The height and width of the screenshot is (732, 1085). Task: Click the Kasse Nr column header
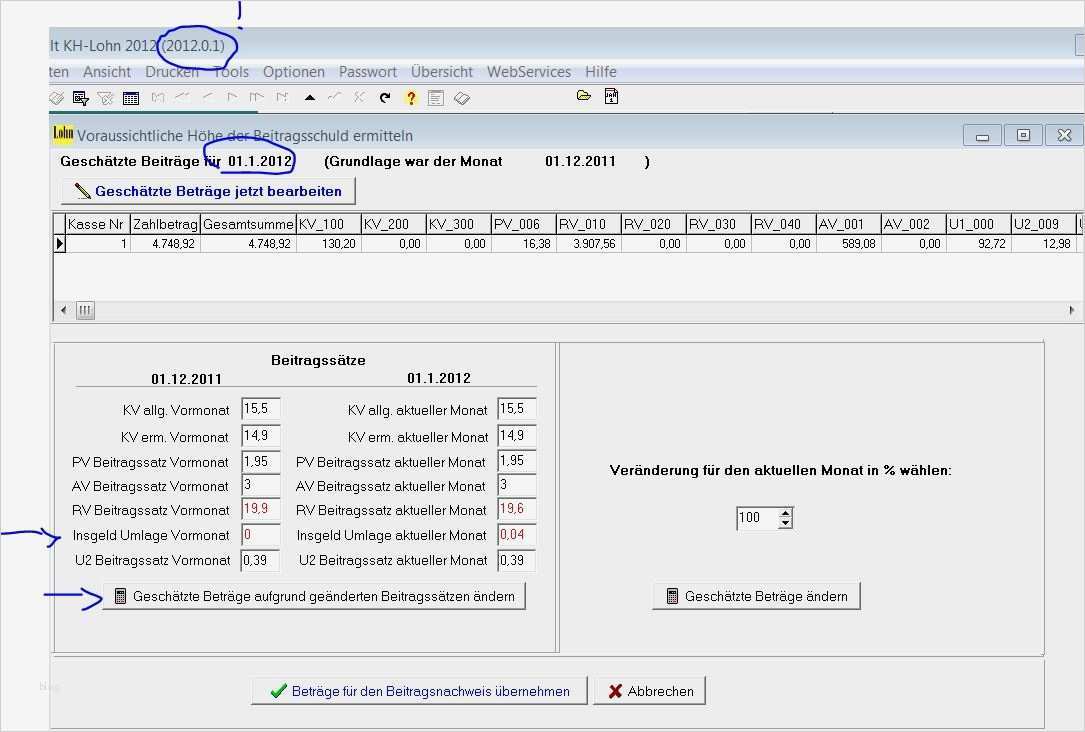pos(98,224)
